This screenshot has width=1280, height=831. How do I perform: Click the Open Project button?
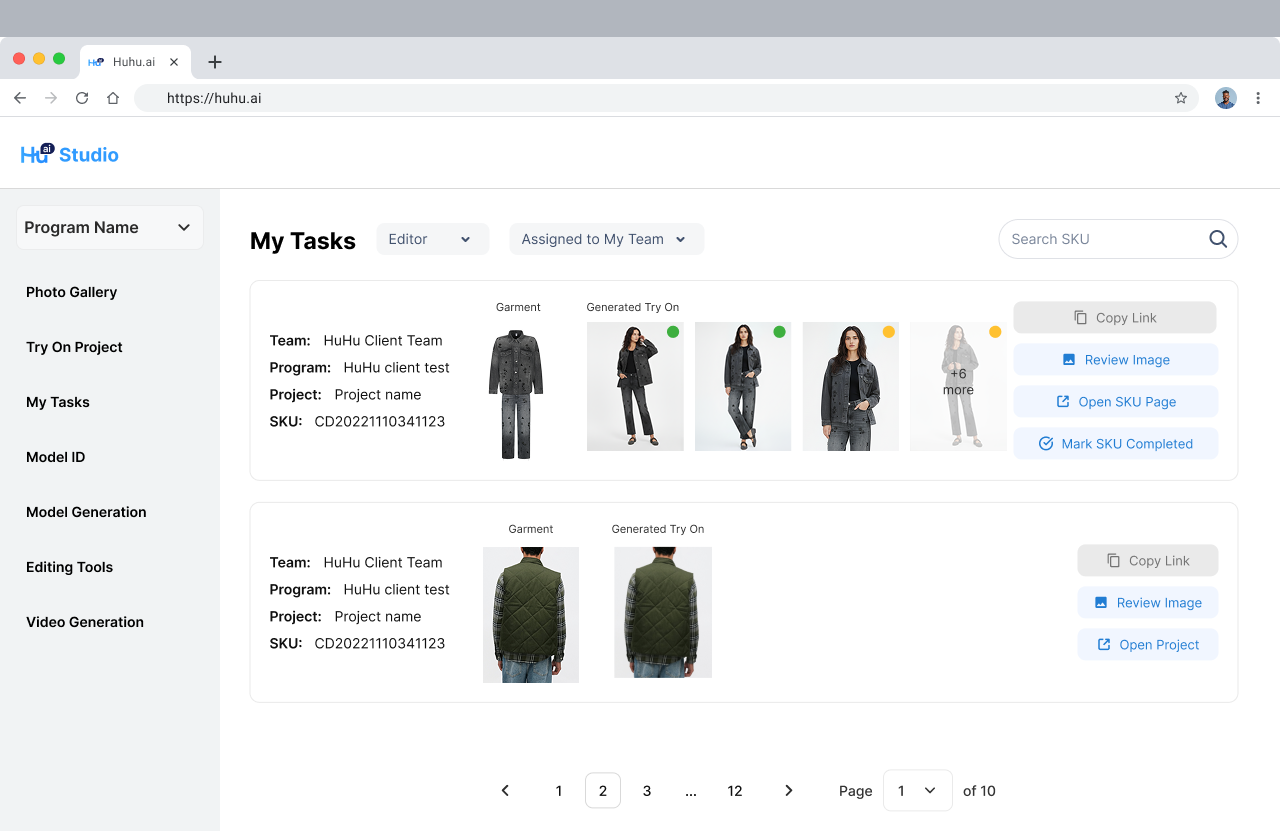click(x=1148, y=644)
